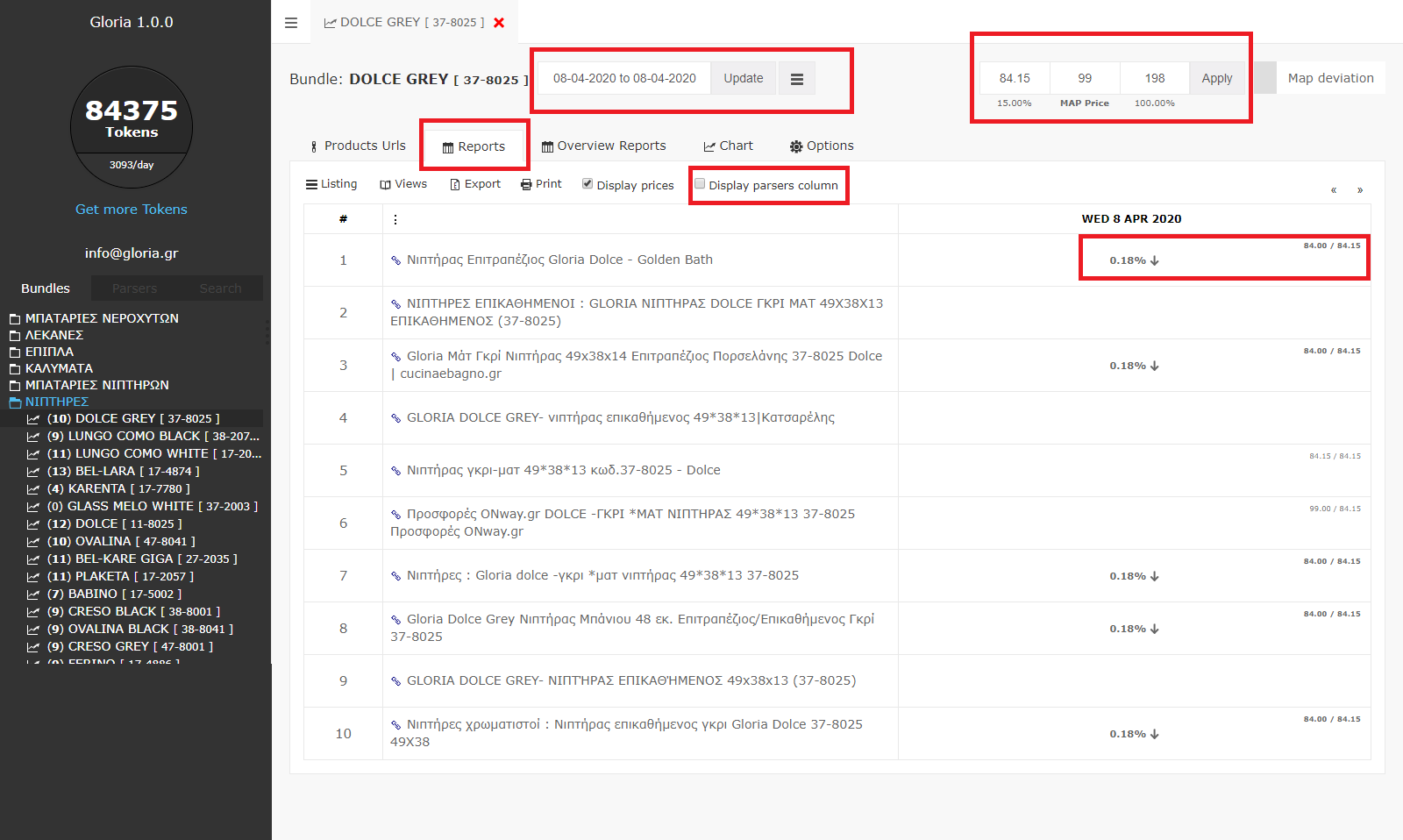This screenshot has width=1403, height=840.
Task: Close the DOLCE GREY tab with red X
Action: coord(499,23)
